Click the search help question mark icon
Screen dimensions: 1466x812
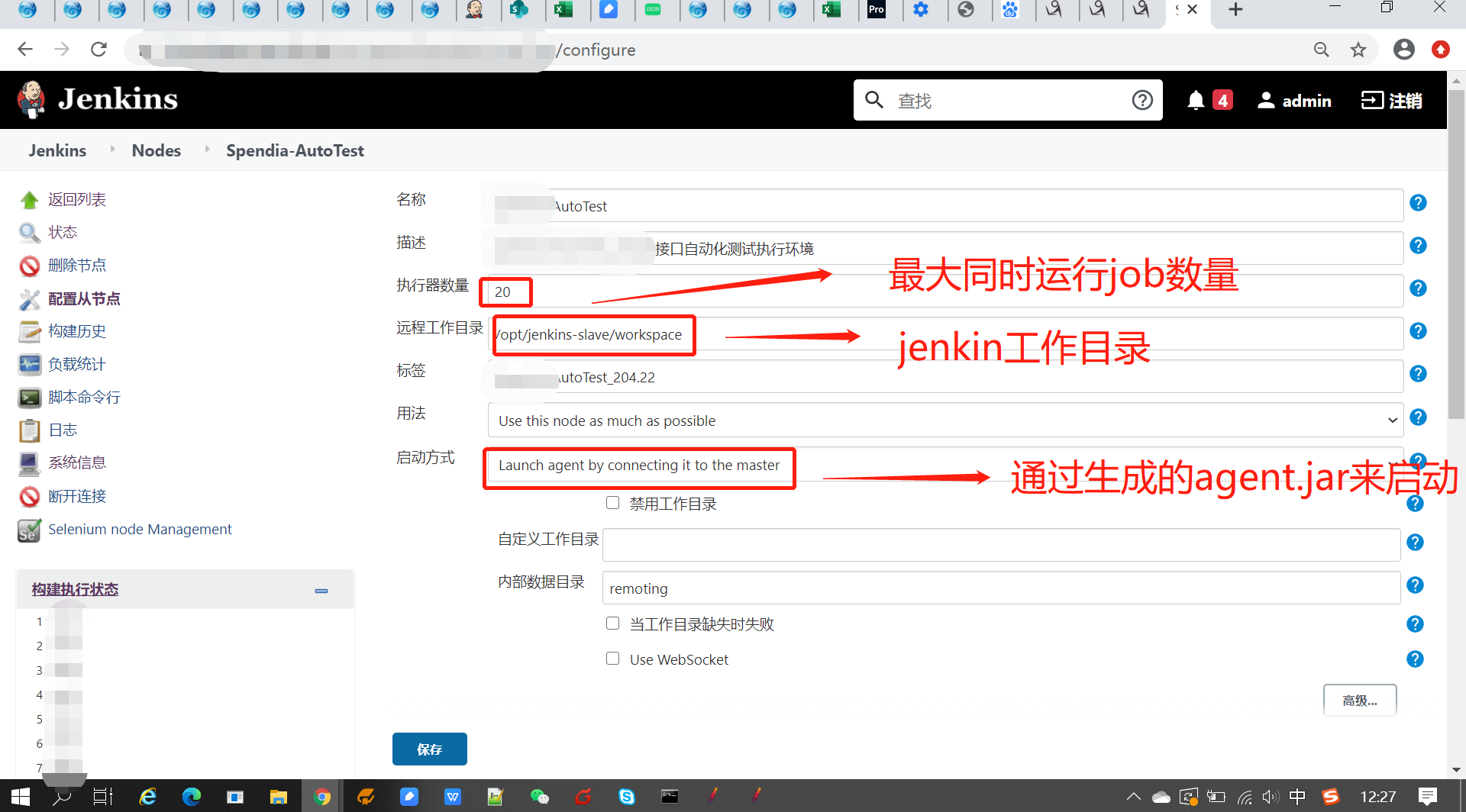1142,100
